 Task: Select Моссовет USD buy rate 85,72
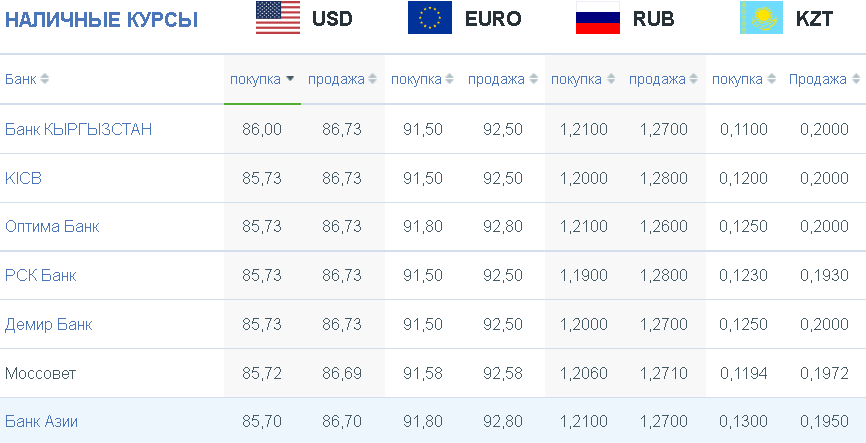pyautogui.click(x=262, y=373)
